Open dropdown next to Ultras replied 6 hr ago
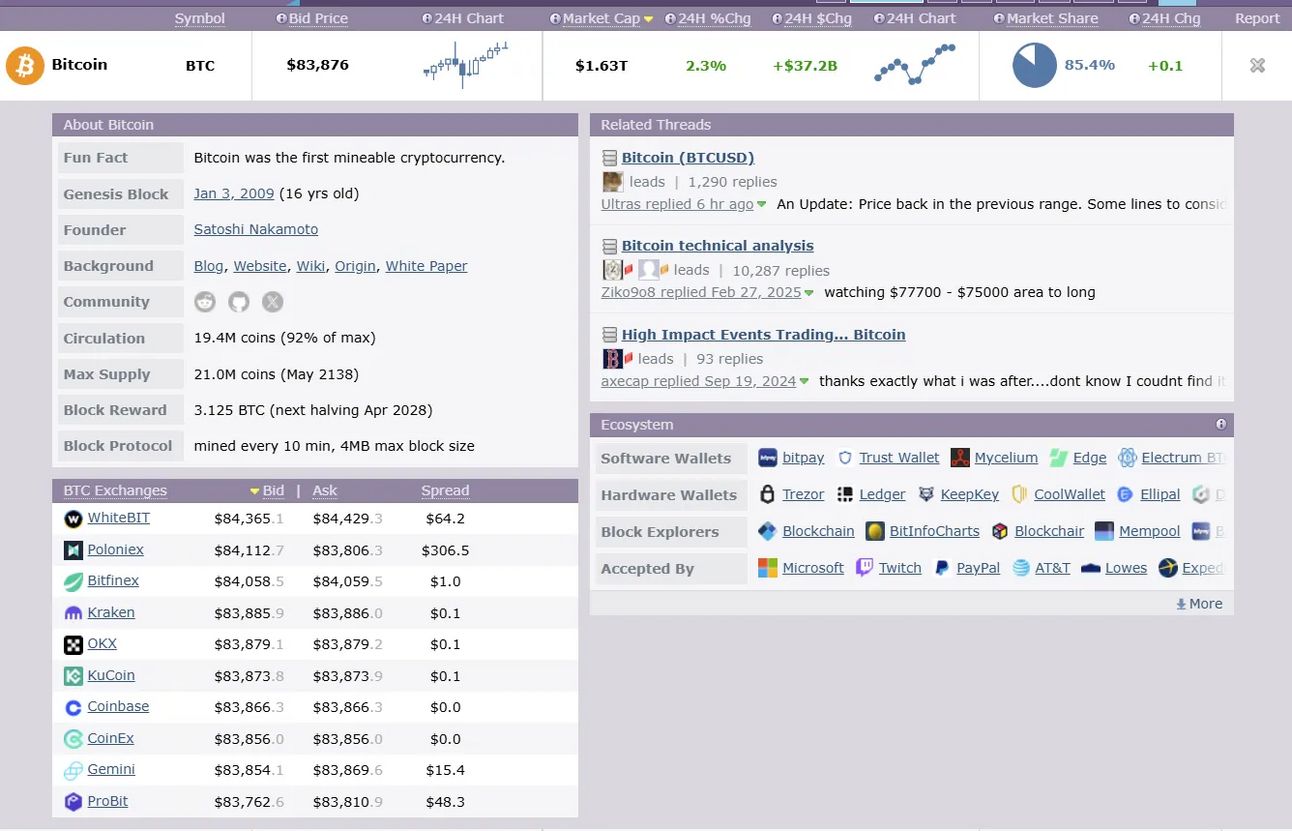1292x831 pixels. (762, 205)
